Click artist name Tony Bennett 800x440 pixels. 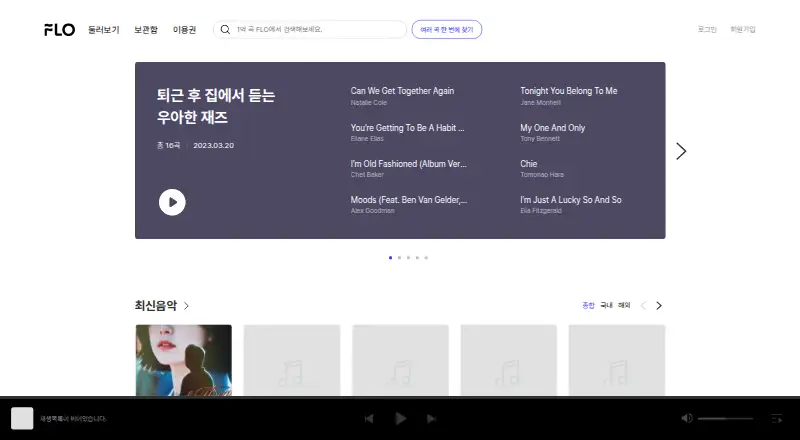pos(540,139)
